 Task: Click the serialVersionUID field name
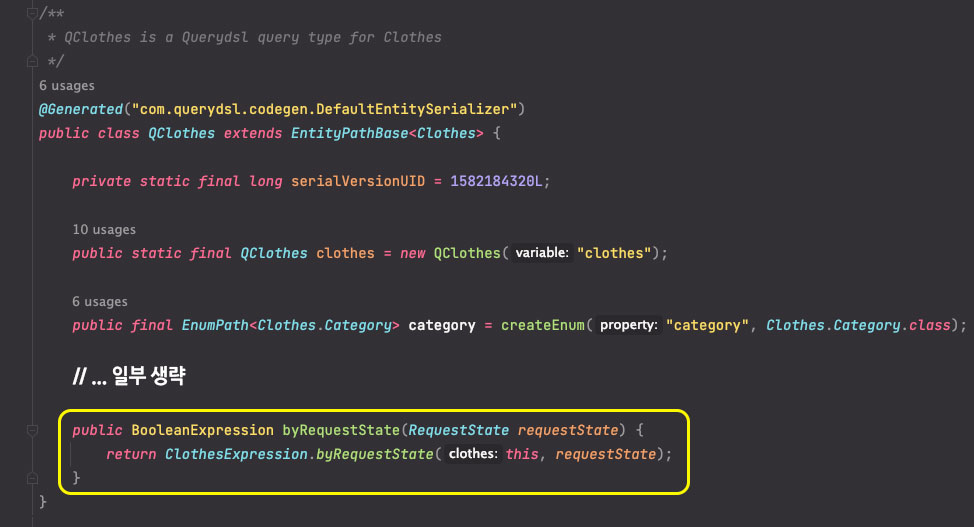coord(358,181)
